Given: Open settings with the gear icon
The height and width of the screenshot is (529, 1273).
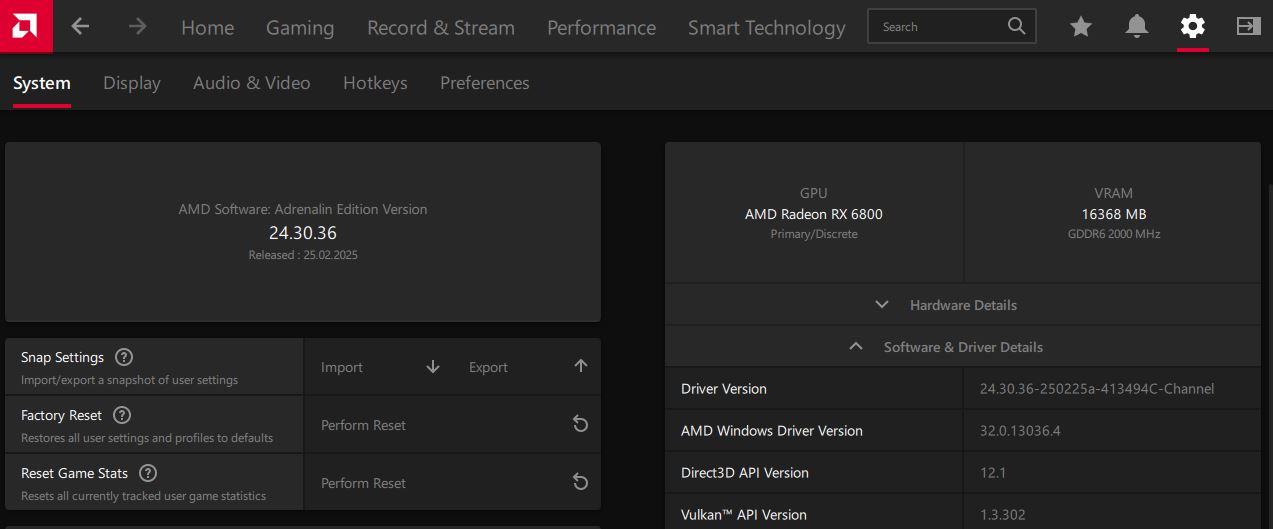Looking at the screenshot, I should coord(1193,27).
